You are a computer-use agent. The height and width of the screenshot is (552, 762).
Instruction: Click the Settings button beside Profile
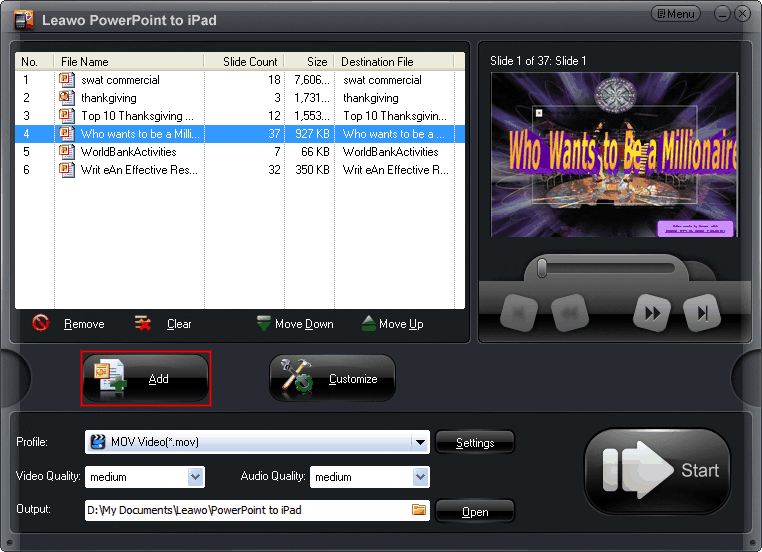pos(475,443)
